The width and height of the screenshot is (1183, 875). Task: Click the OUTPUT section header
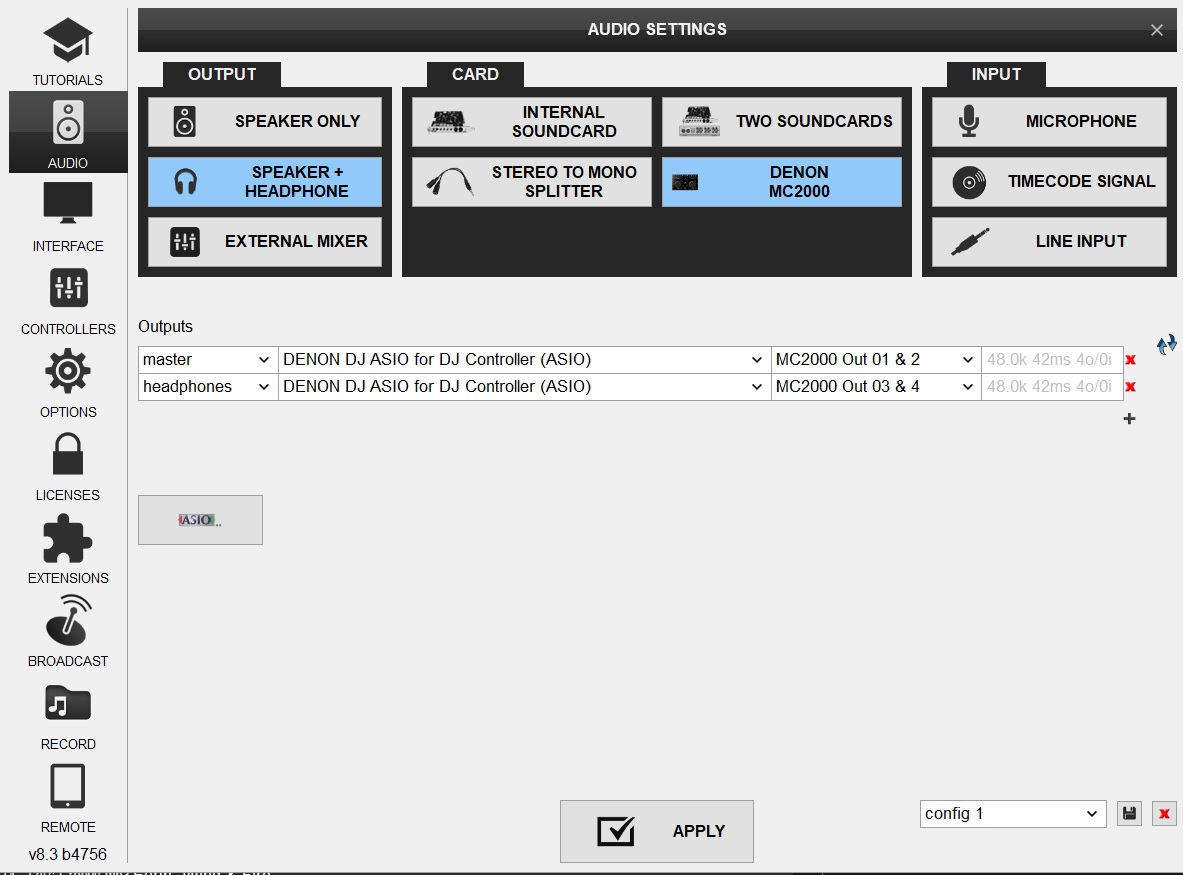coord(222,75)
